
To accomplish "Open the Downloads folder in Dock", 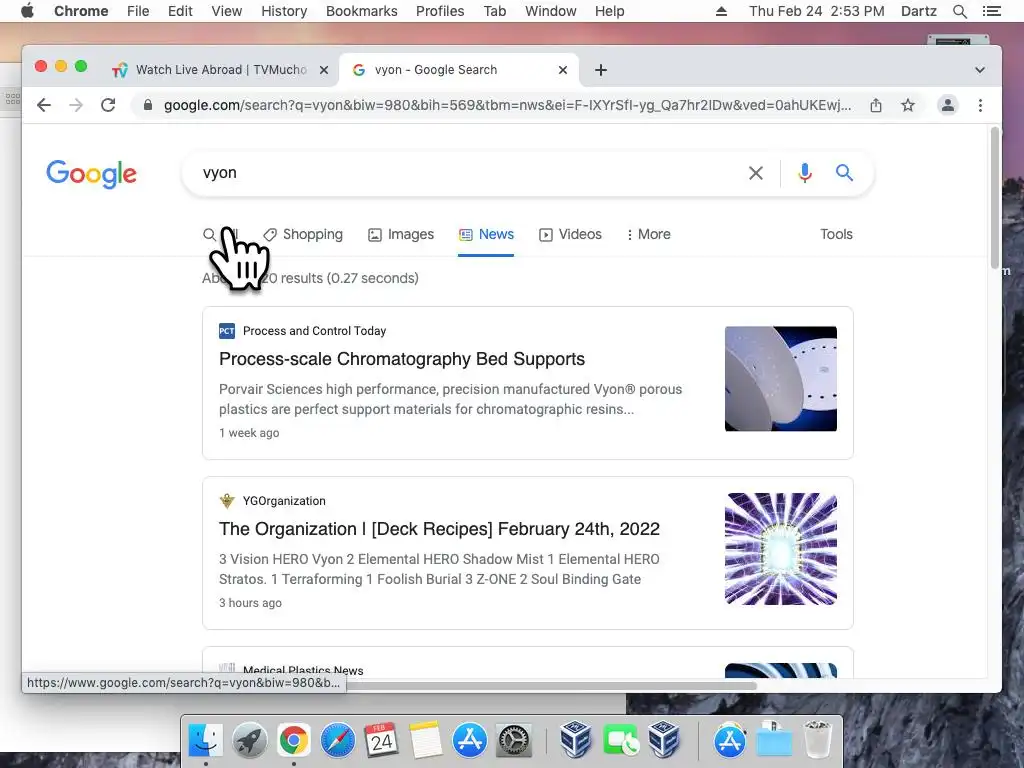I will pos(773,741).
